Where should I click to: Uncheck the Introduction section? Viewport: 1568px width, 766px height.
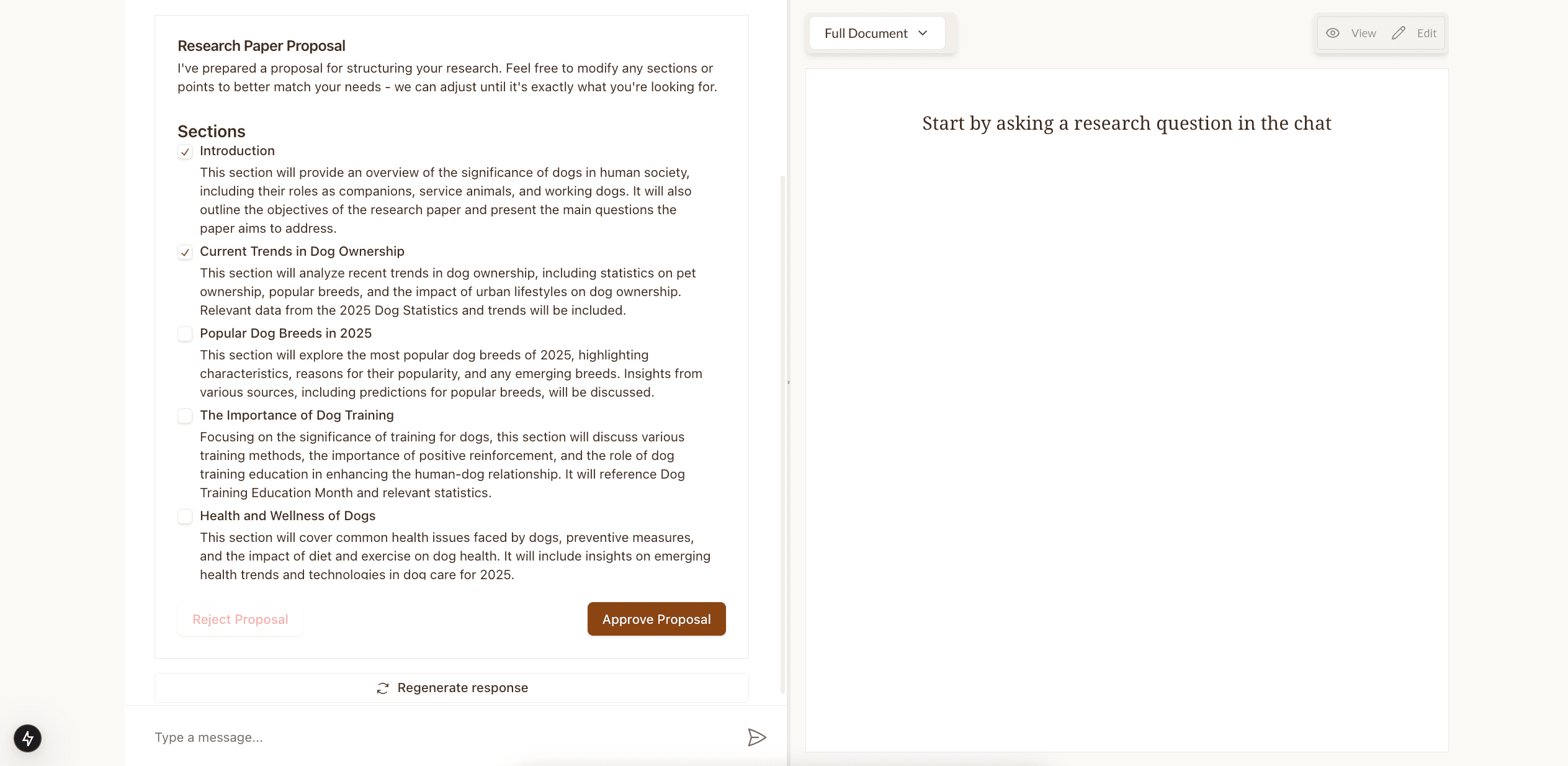pos(185,151)
